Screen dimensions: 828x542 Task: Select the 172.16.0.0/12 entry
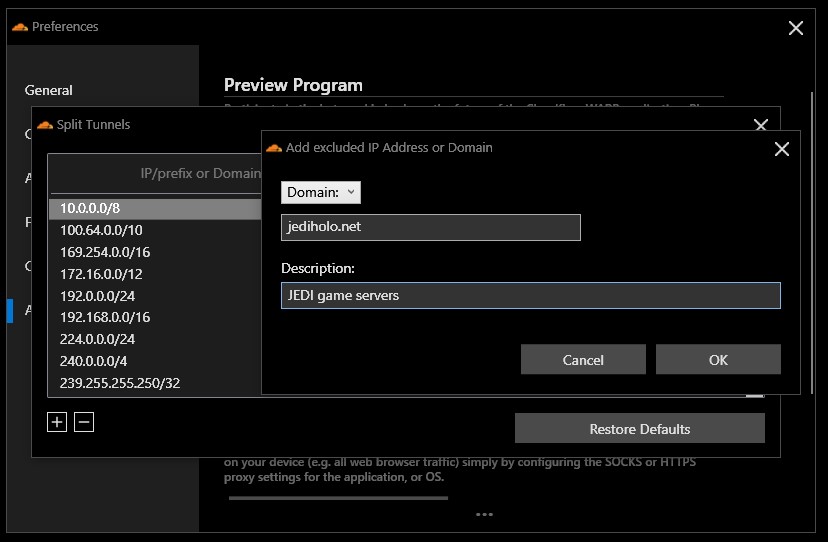pos(150,274)
